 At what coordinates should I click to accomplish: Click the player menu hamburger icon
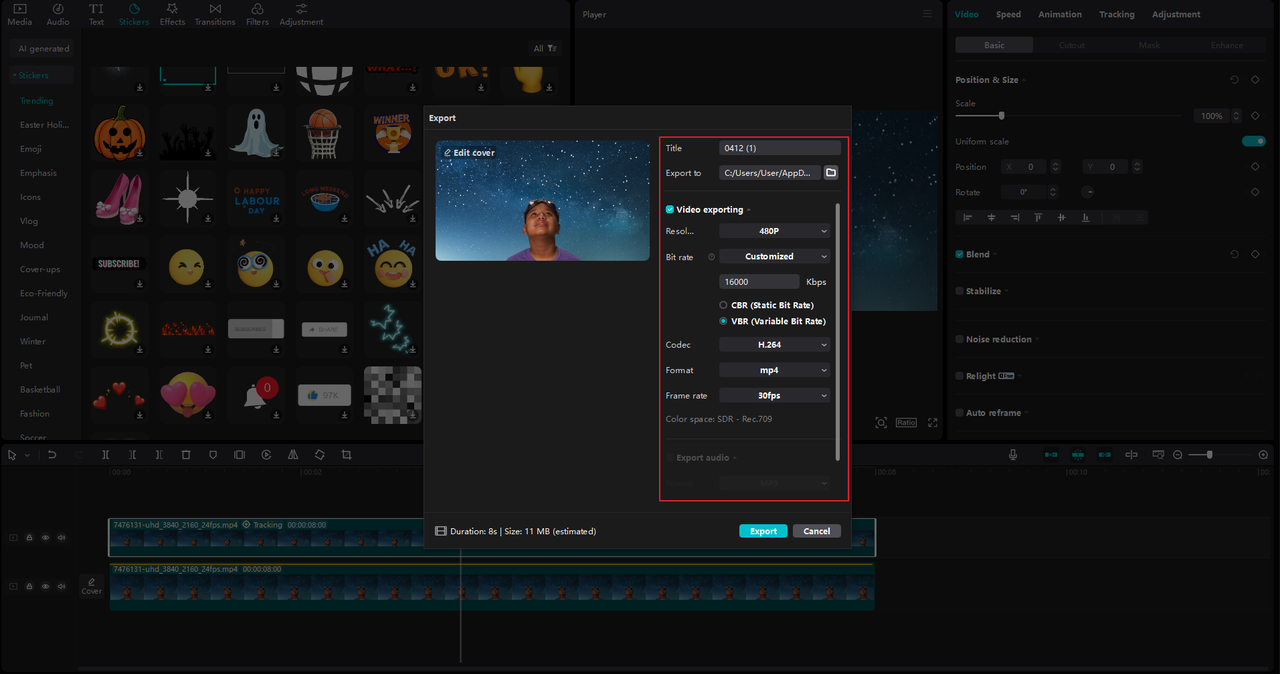[x=927, y=14]
